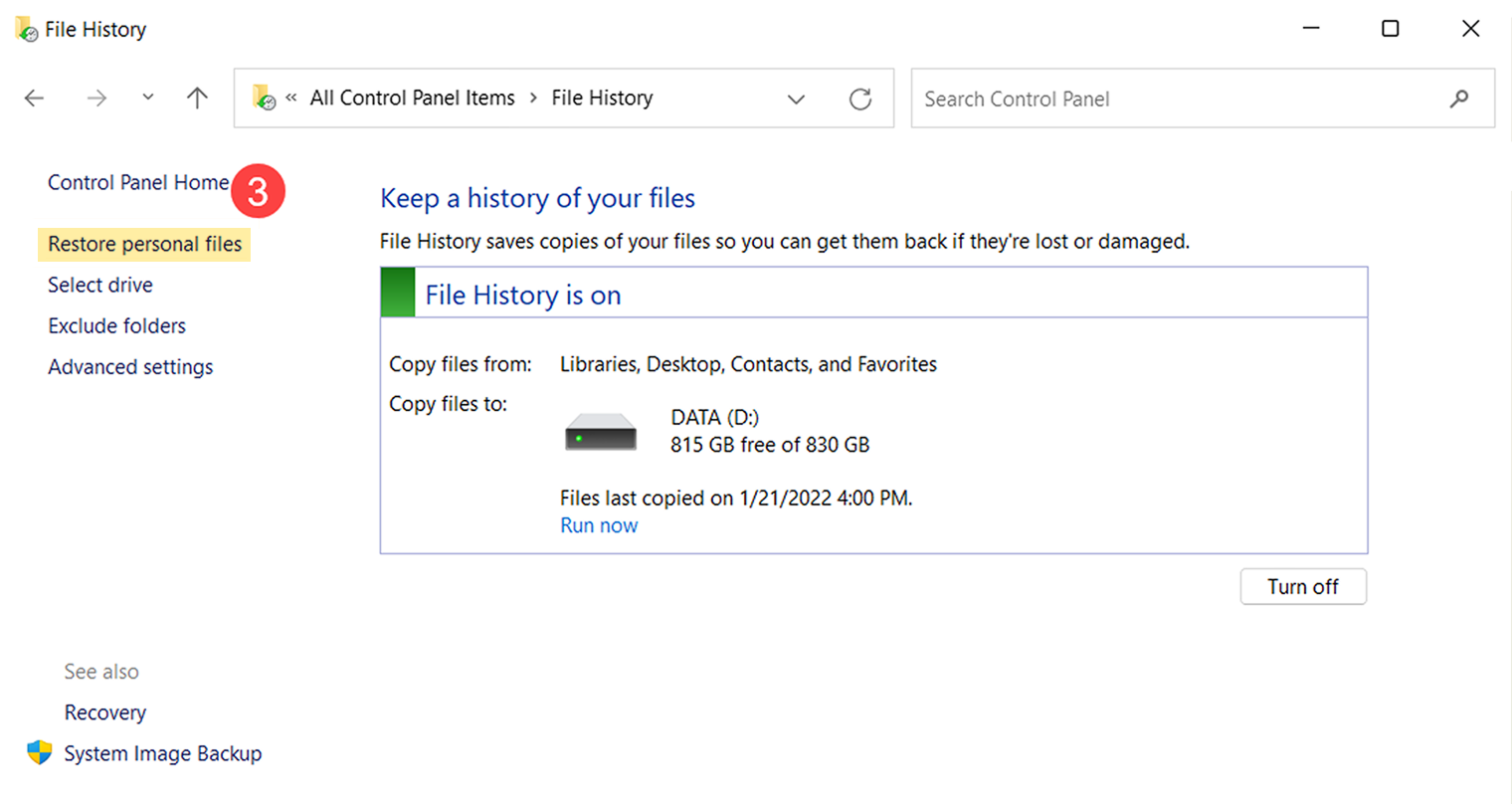Click the double chevron in the breadcrumb path
1512x804 pixels.
pos(290,98)
